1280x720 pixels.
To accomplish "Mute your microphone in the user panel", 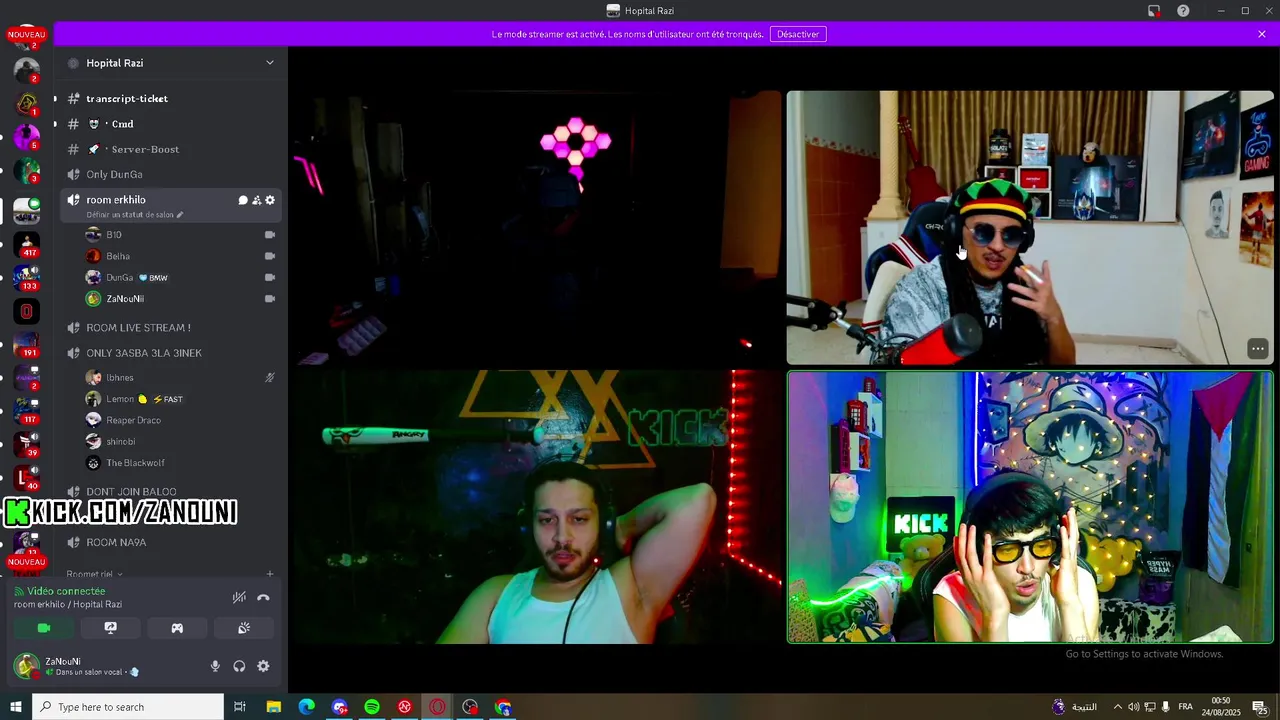I will [215, 666].
